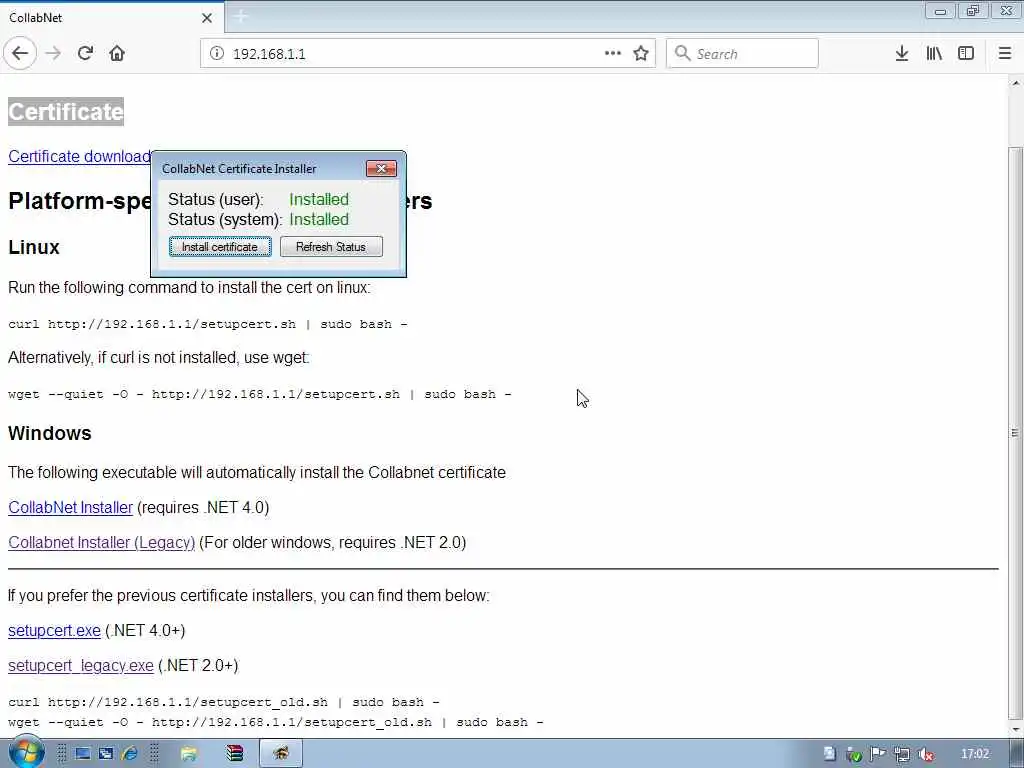Toggle the sidebar view
This screenshot has height=768, width=1024.
(966, 53)
